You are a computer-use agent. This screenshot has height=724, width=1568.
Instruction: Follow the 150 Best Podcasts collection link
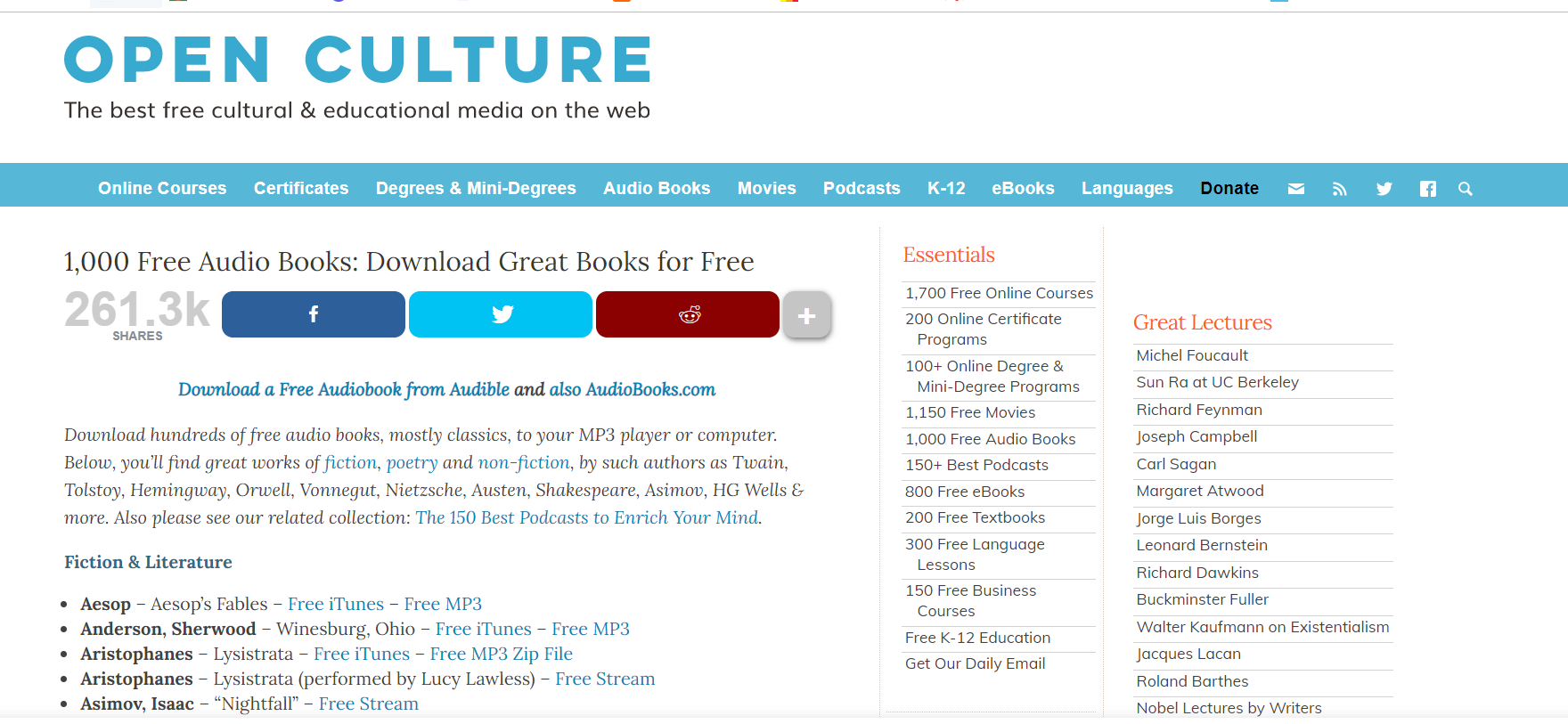click(x=587, y=517)
